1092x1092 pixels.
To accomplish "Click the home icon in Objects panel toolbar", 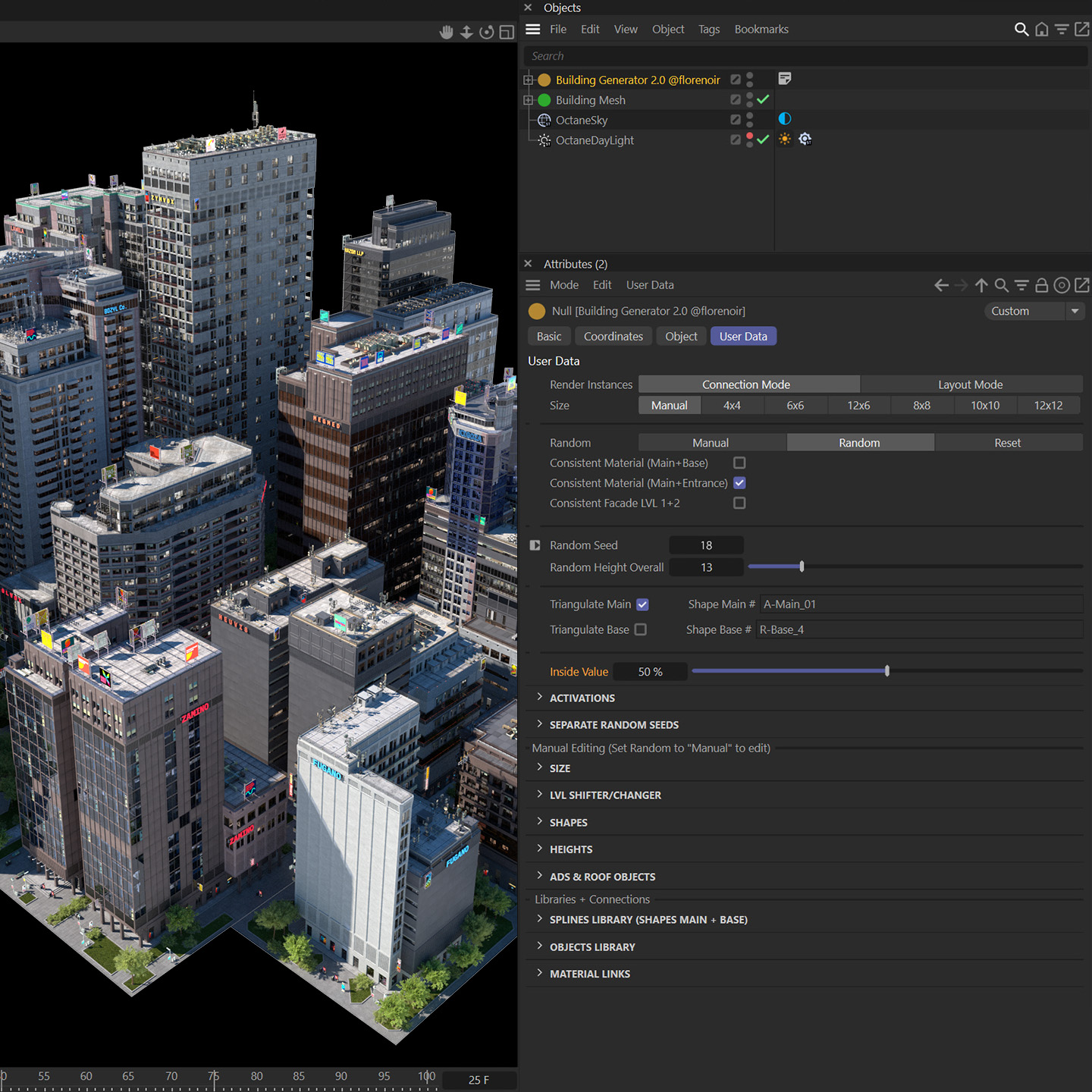I will click(x=1041, y=29).
